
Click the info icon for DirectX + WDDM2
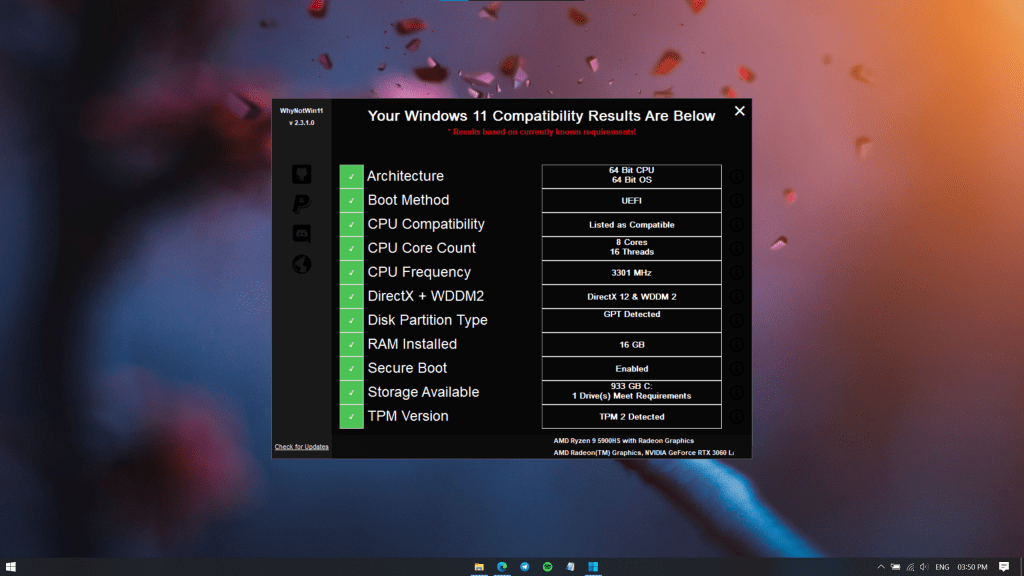[x=737, y=296]
